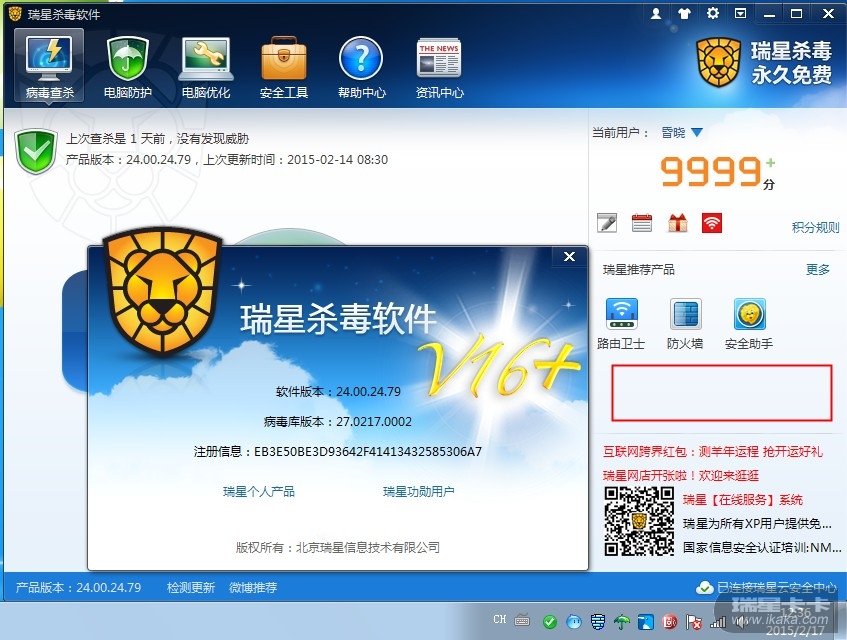
Task: Open the 帮助中心 help center tab
Action: click(x=361, y=68)
